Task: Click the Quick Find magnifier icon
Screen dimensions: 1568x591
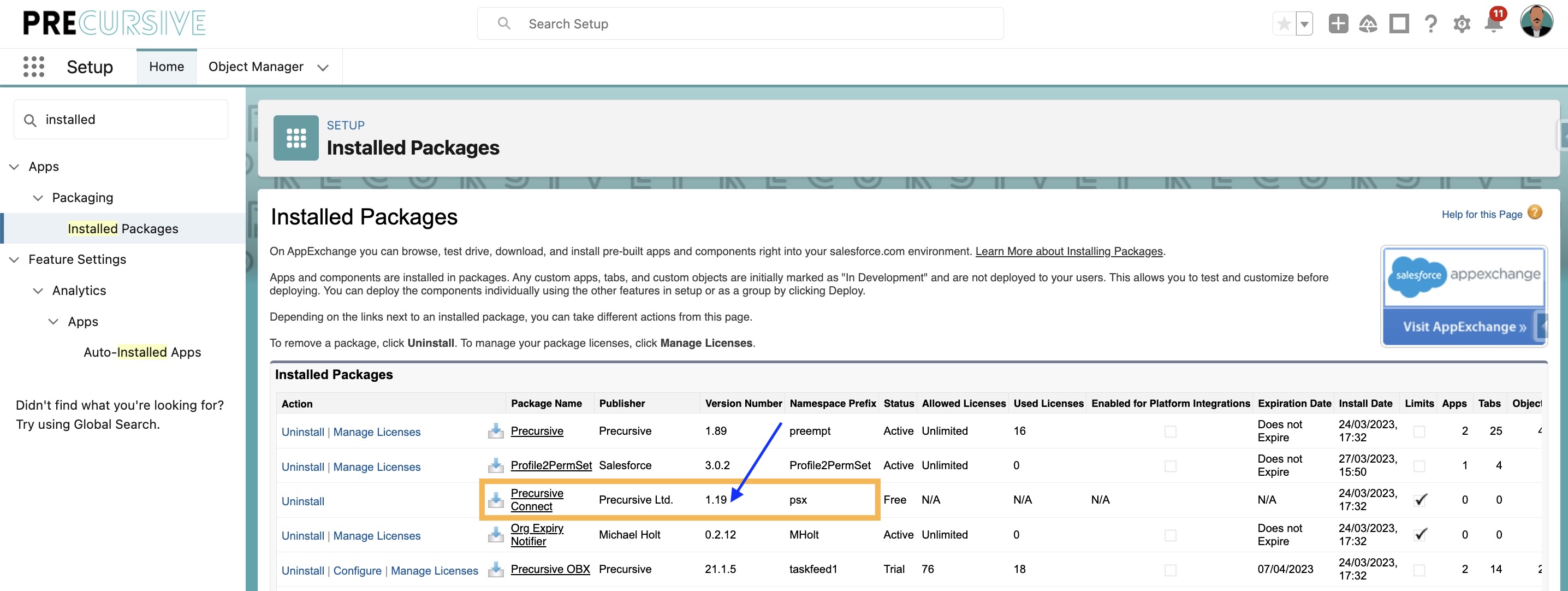Action: click(30, 120)
